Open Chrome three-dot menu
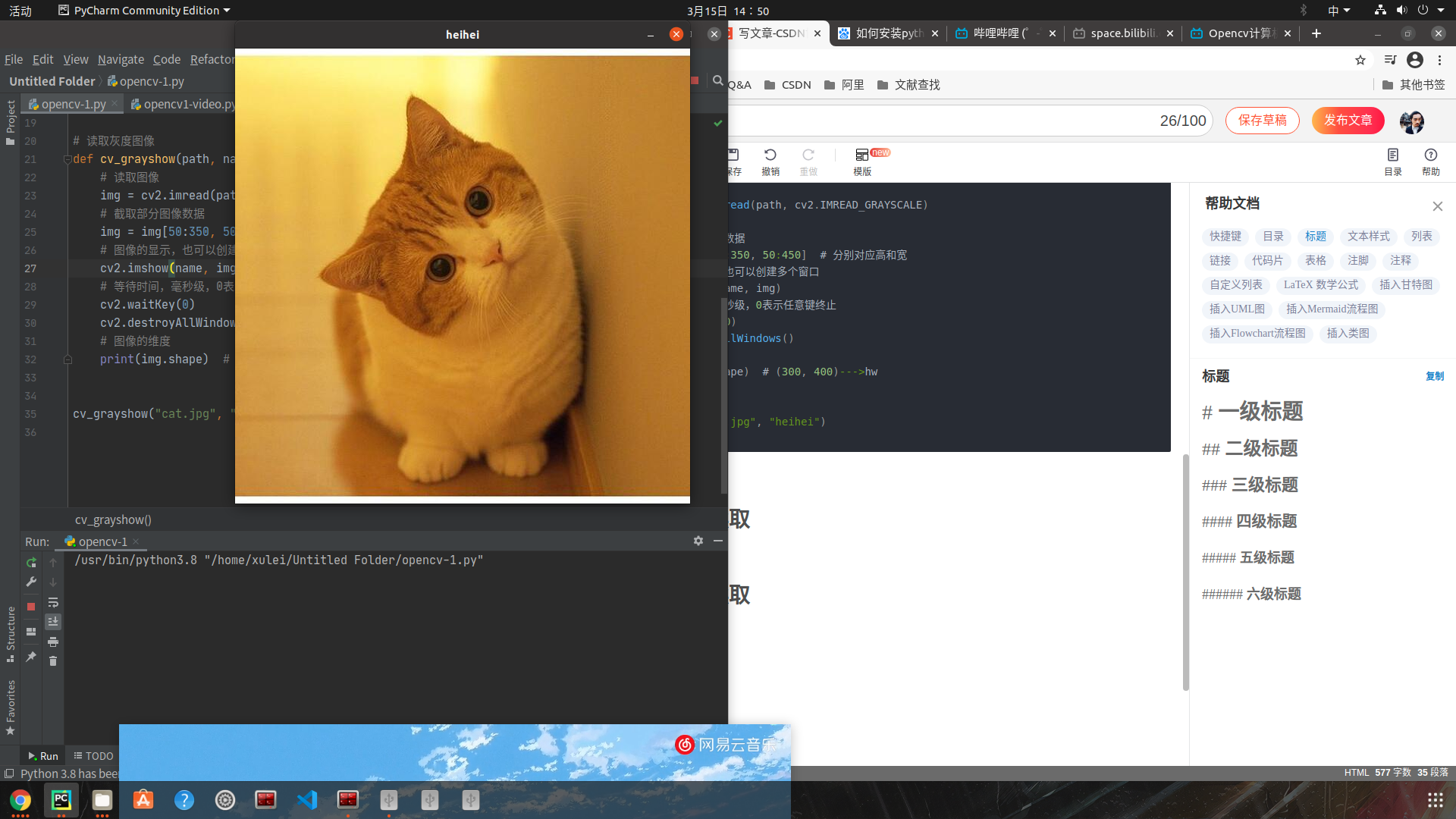This screenshot has height=819, width=1456. click(x=1440, y=60)
